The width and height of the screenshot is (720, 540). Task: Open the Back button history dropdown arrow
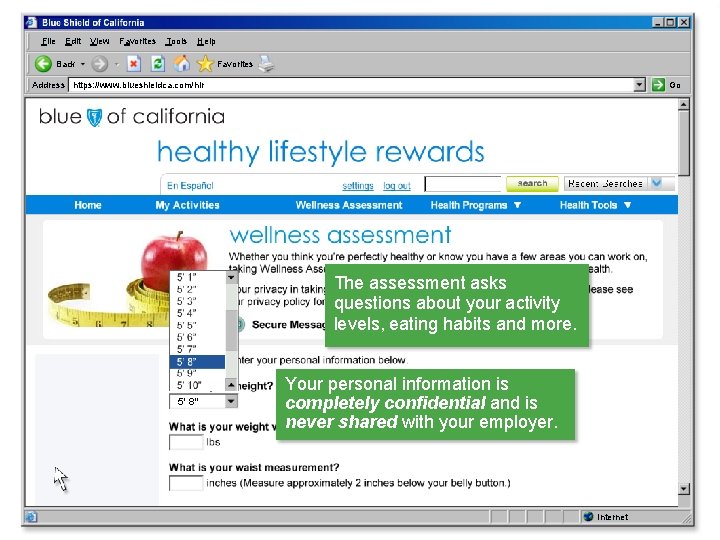coord(83,64)
